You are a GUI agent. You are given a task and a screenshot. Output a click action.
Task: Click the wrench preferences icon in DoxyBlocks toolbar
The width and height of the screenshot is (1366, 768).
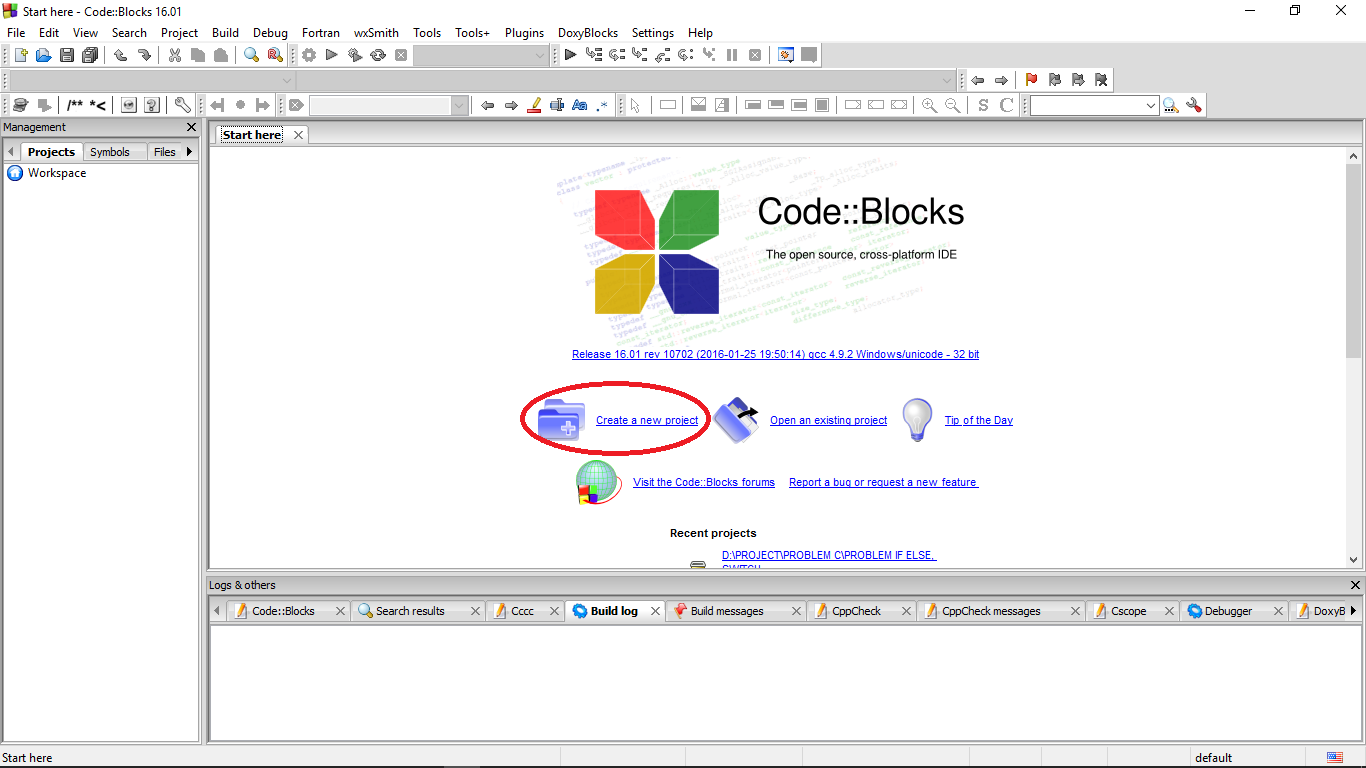click(182, 105)
